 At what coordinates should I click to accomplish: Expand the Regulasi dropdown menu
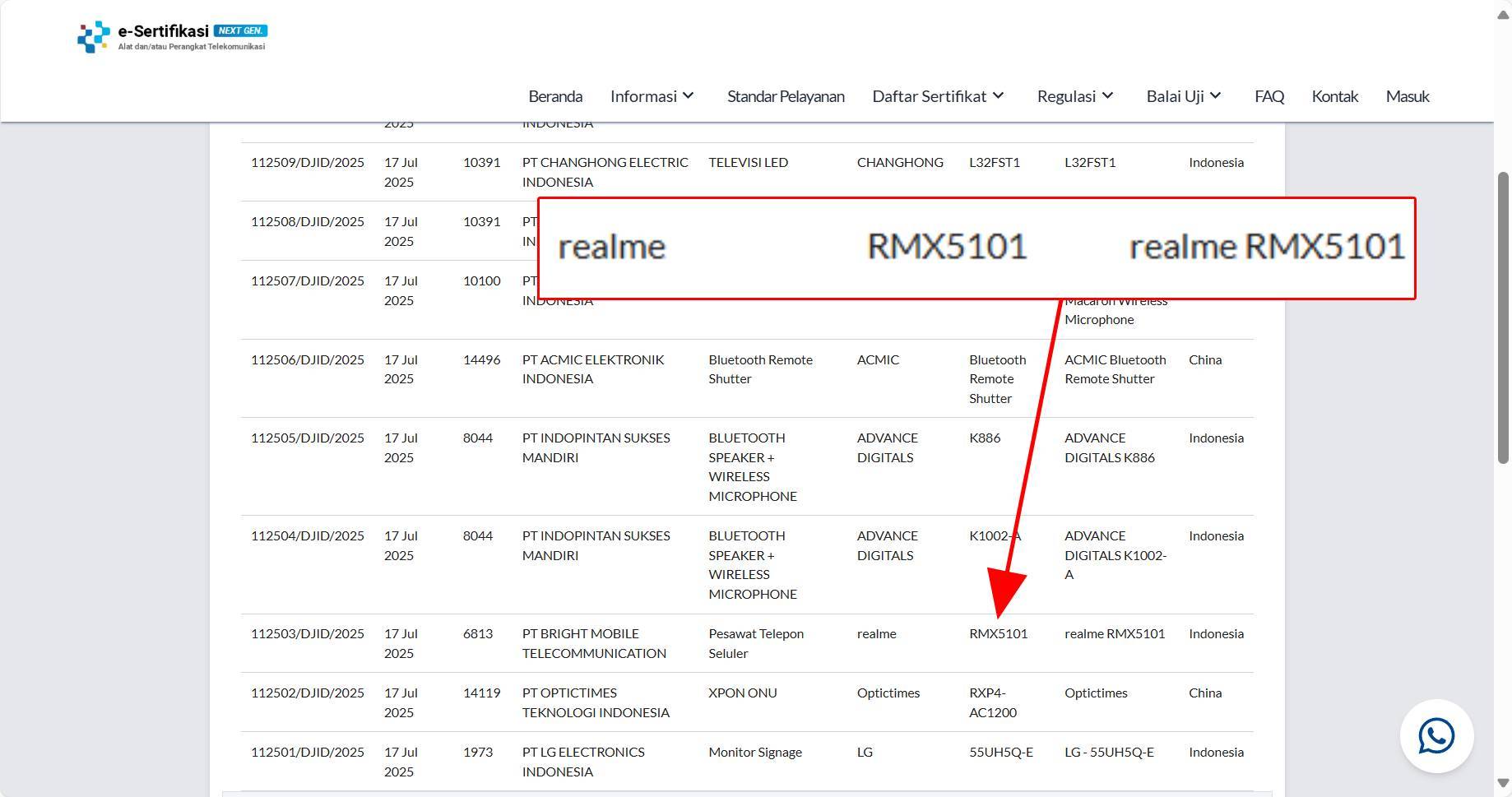click(x=1075, y=96)
